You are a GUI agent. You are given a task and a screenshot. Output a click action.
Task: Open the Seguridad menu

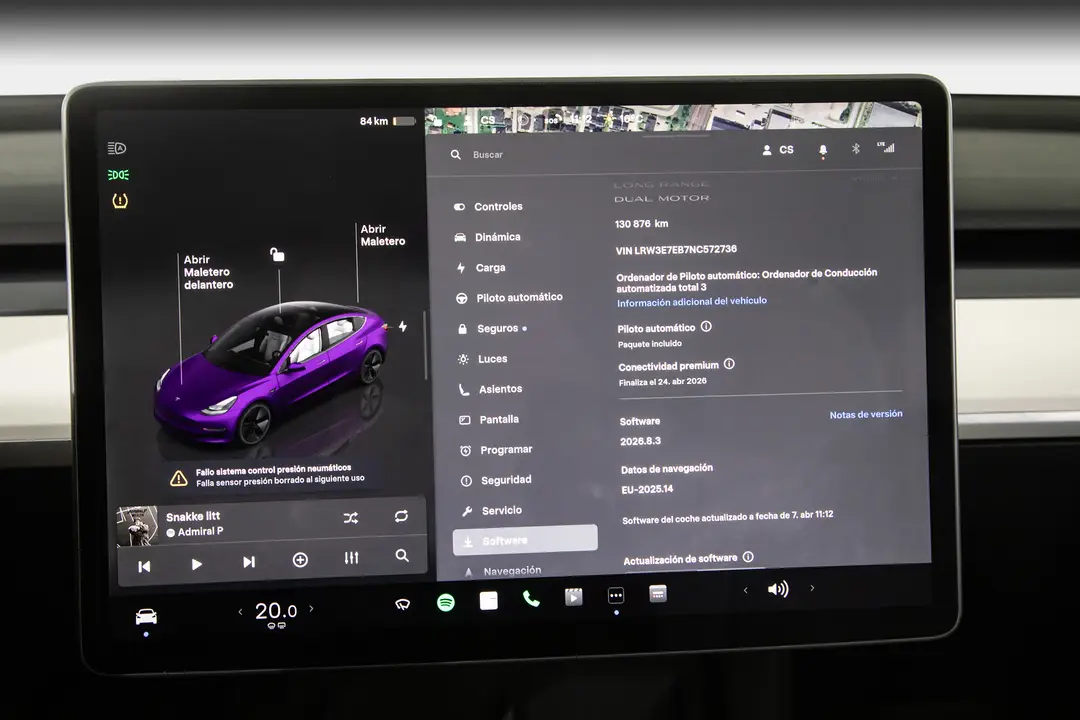pos(497,480)
